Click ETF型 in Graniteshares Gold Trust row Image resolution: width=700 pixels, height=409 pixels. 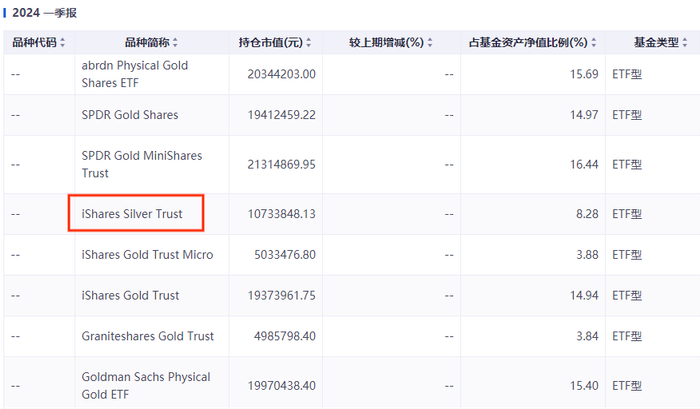point(627,336)
